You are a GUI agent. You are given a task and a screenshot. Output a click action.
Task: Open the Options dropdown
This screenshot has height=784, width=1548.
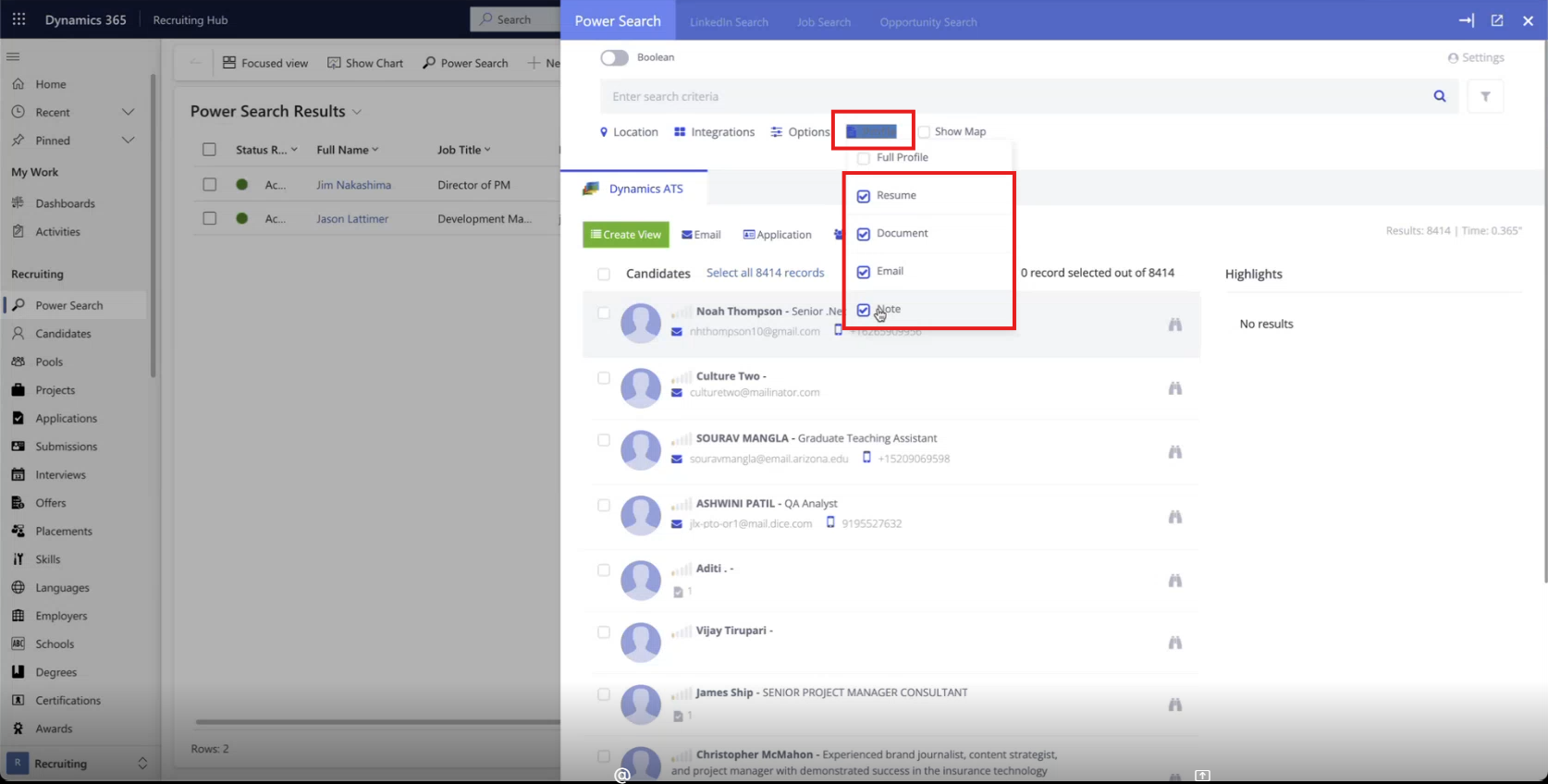coord(801,132)
